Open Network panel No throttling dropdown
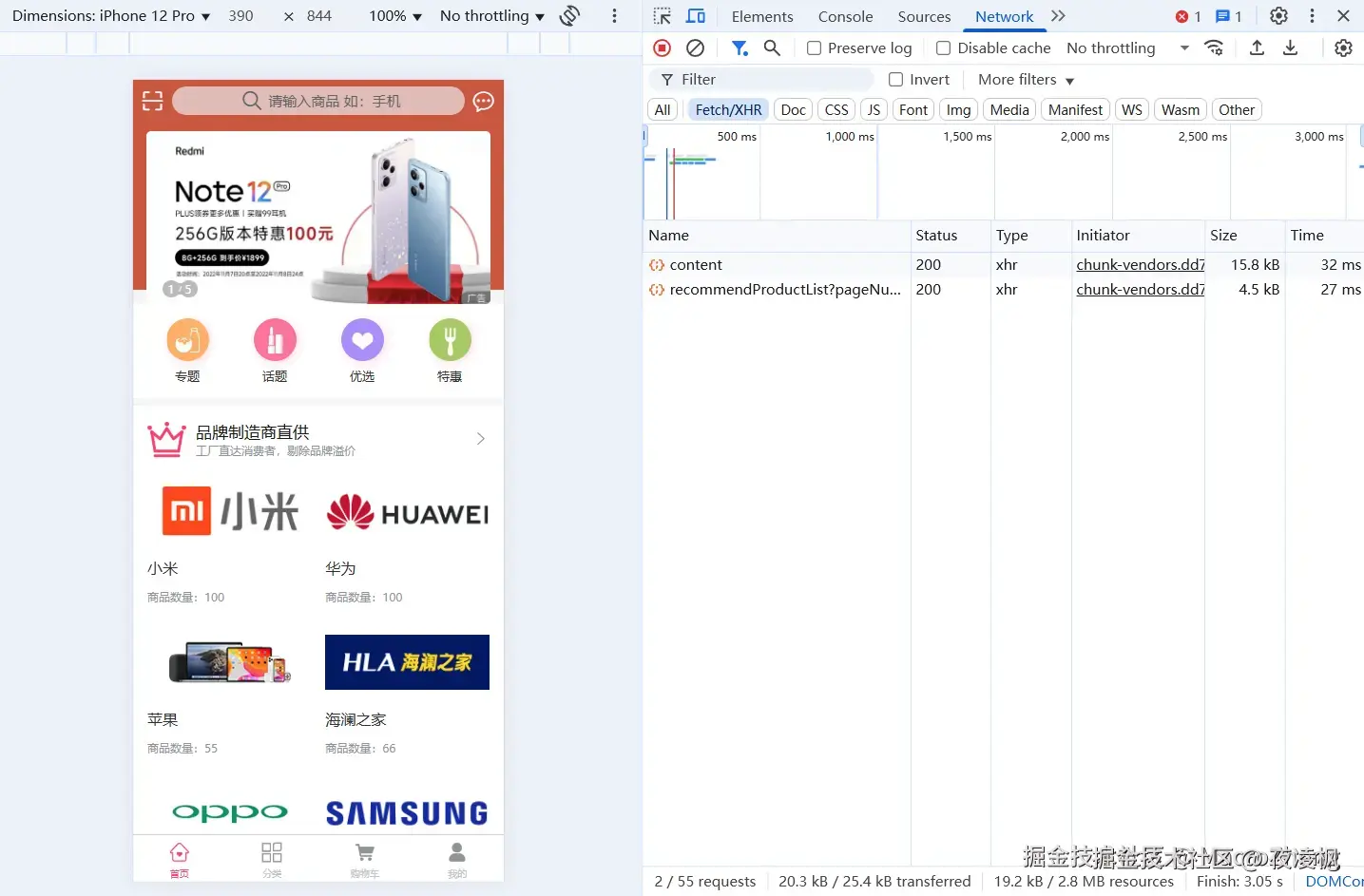1364x896 pixels. tap(1127, 48)
